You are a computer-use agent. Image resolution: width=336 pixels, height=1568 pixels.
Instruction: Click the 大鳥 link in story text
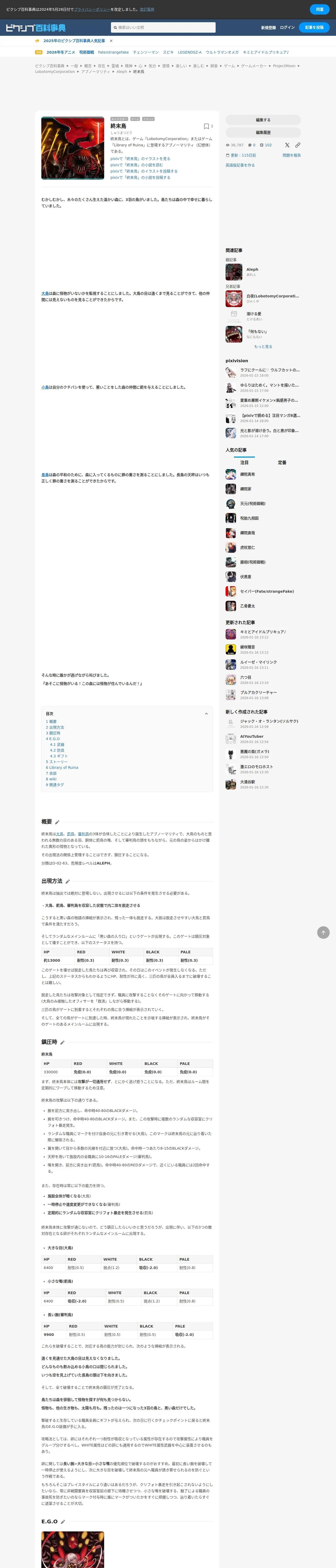(x=45, y=293)
